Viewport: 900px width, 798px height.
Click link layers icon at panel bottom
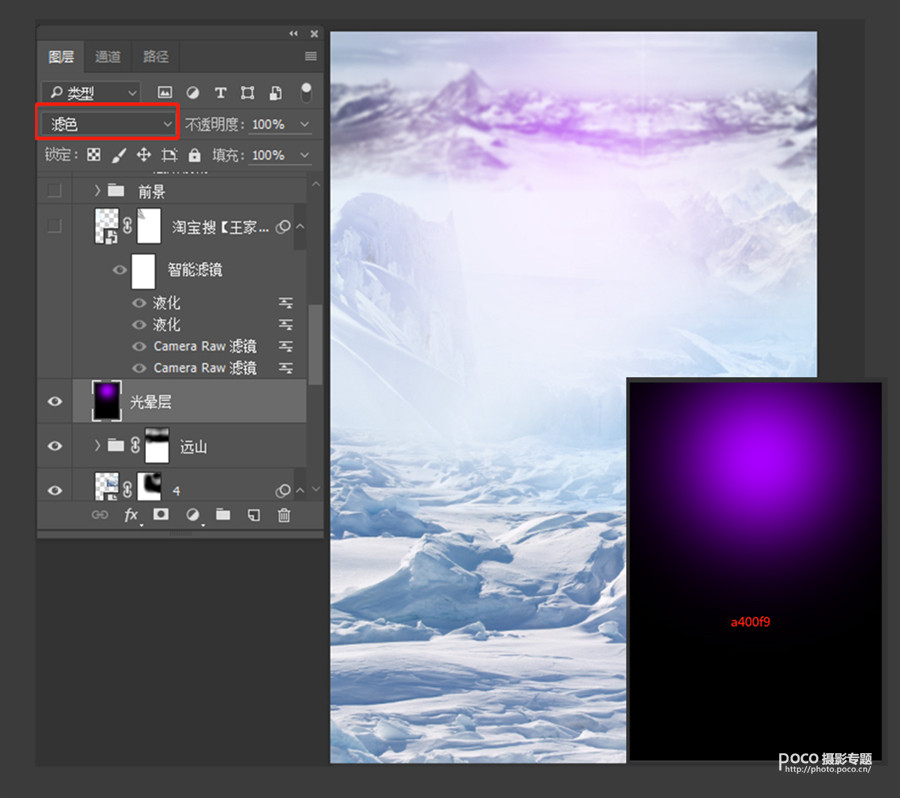click(100, 515)
